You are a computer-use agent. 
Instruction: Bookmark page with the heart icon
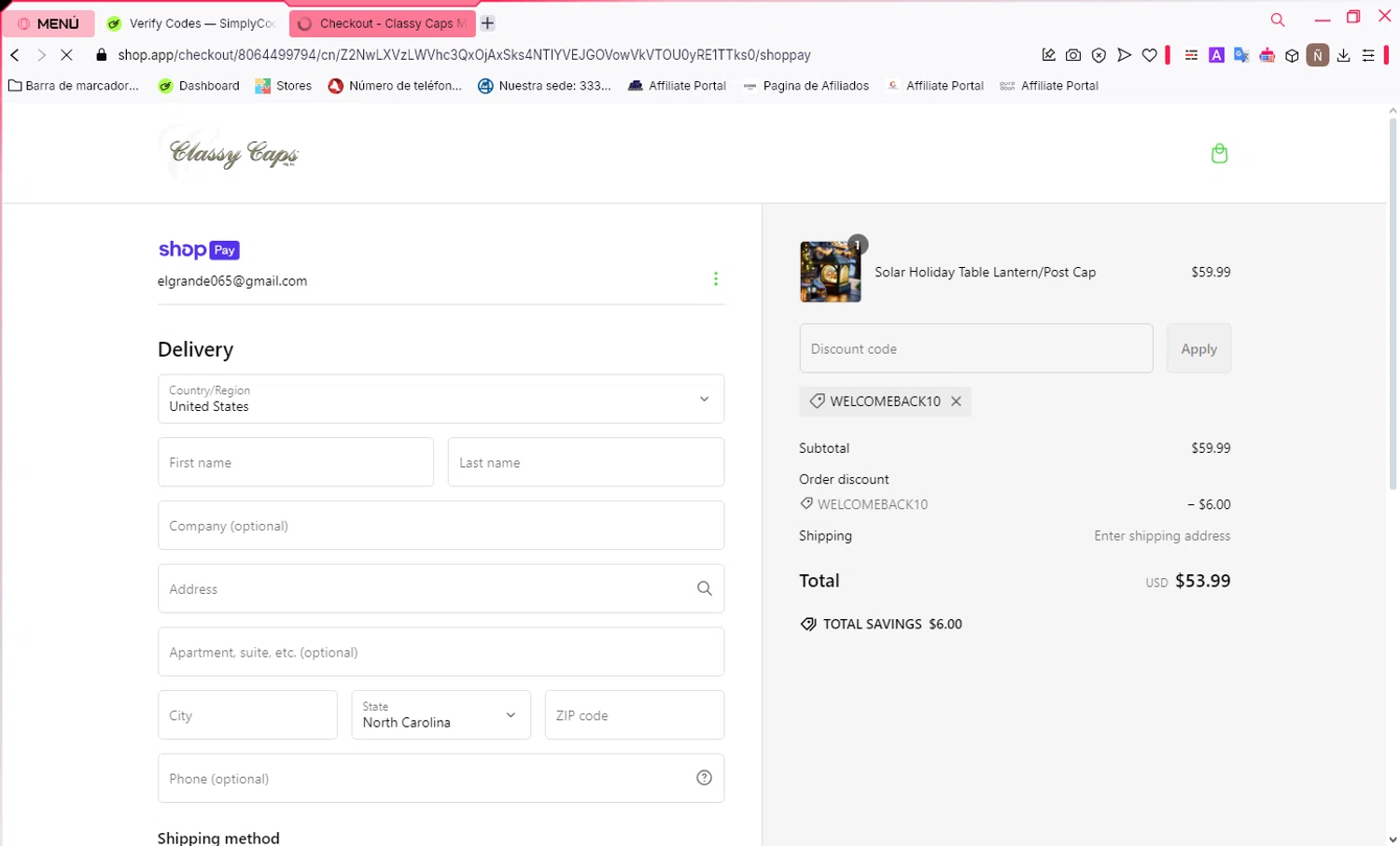click(1149, 55)
